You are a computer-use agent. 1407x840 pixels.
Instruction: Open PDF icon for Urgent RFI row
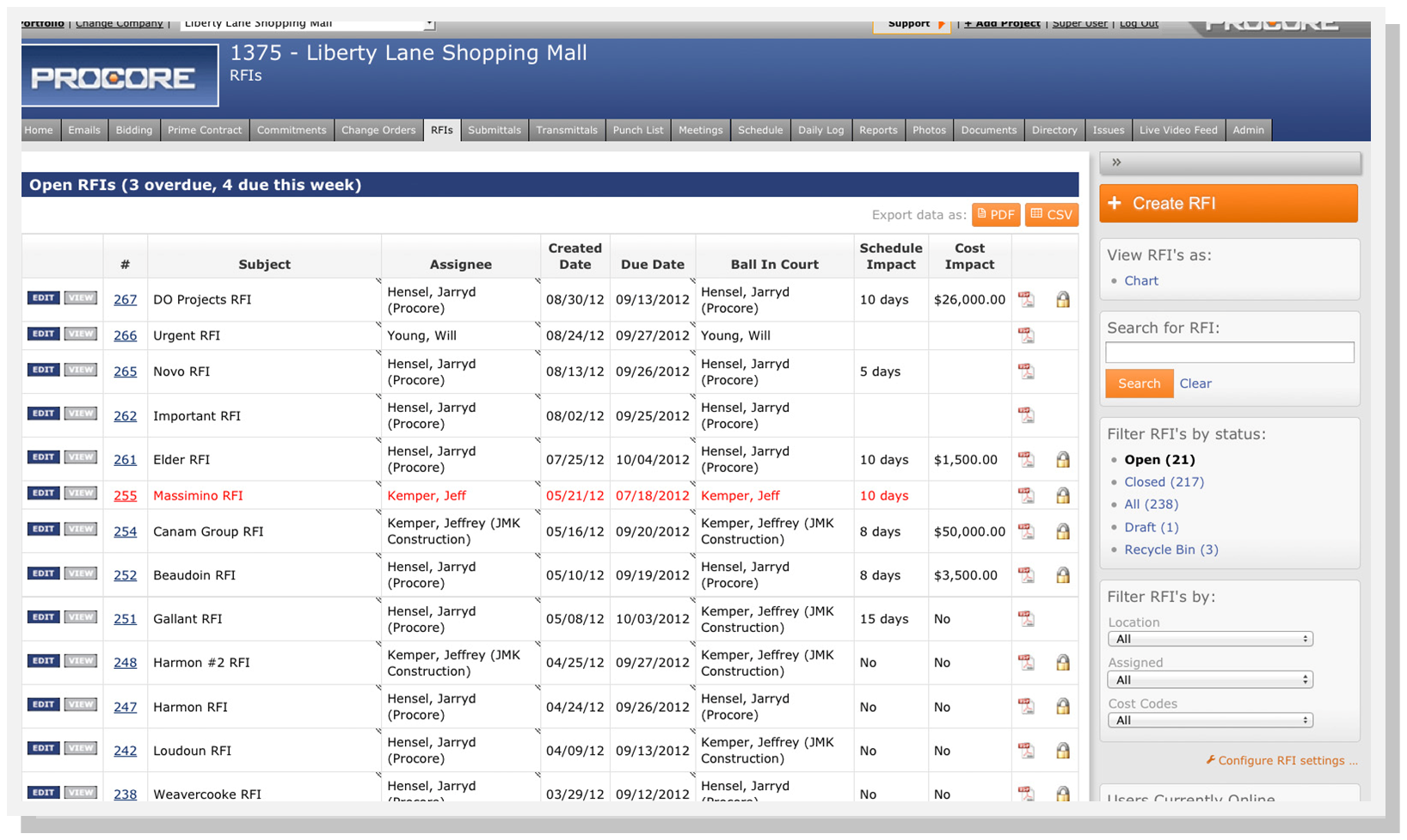(1026, 335)
